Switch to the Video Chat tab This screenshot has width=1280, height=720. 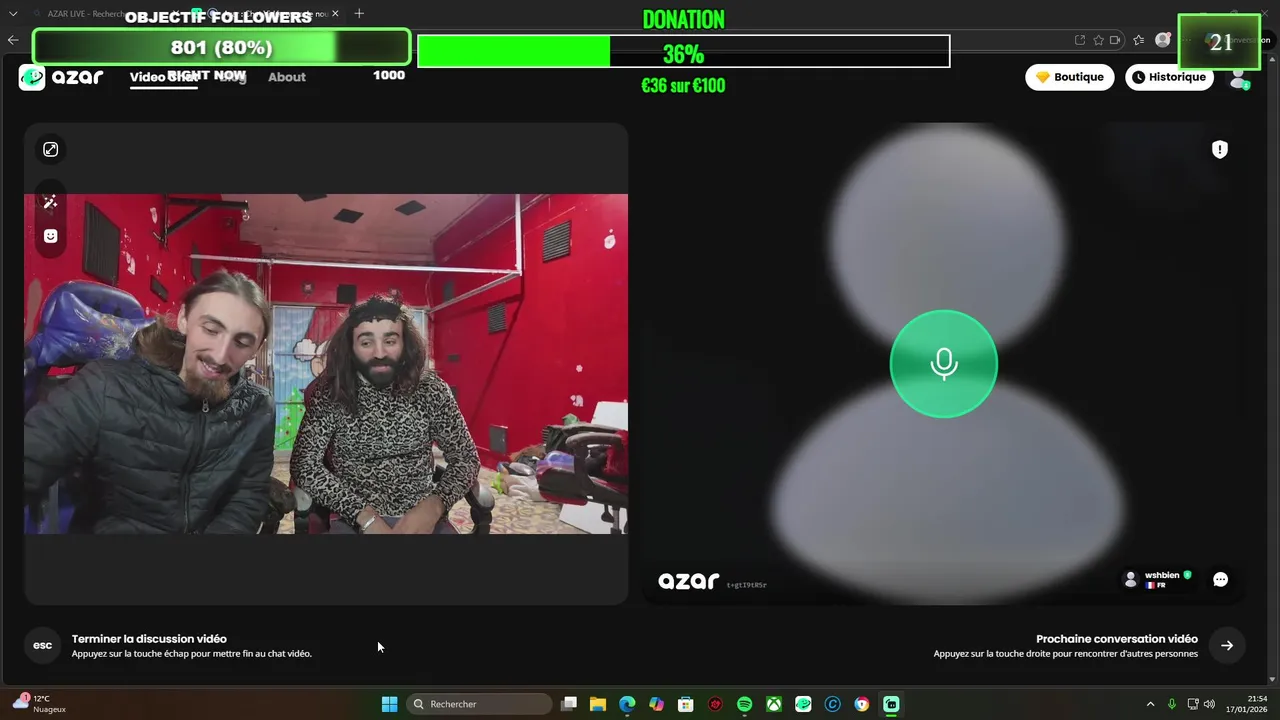tap(163, 77)
